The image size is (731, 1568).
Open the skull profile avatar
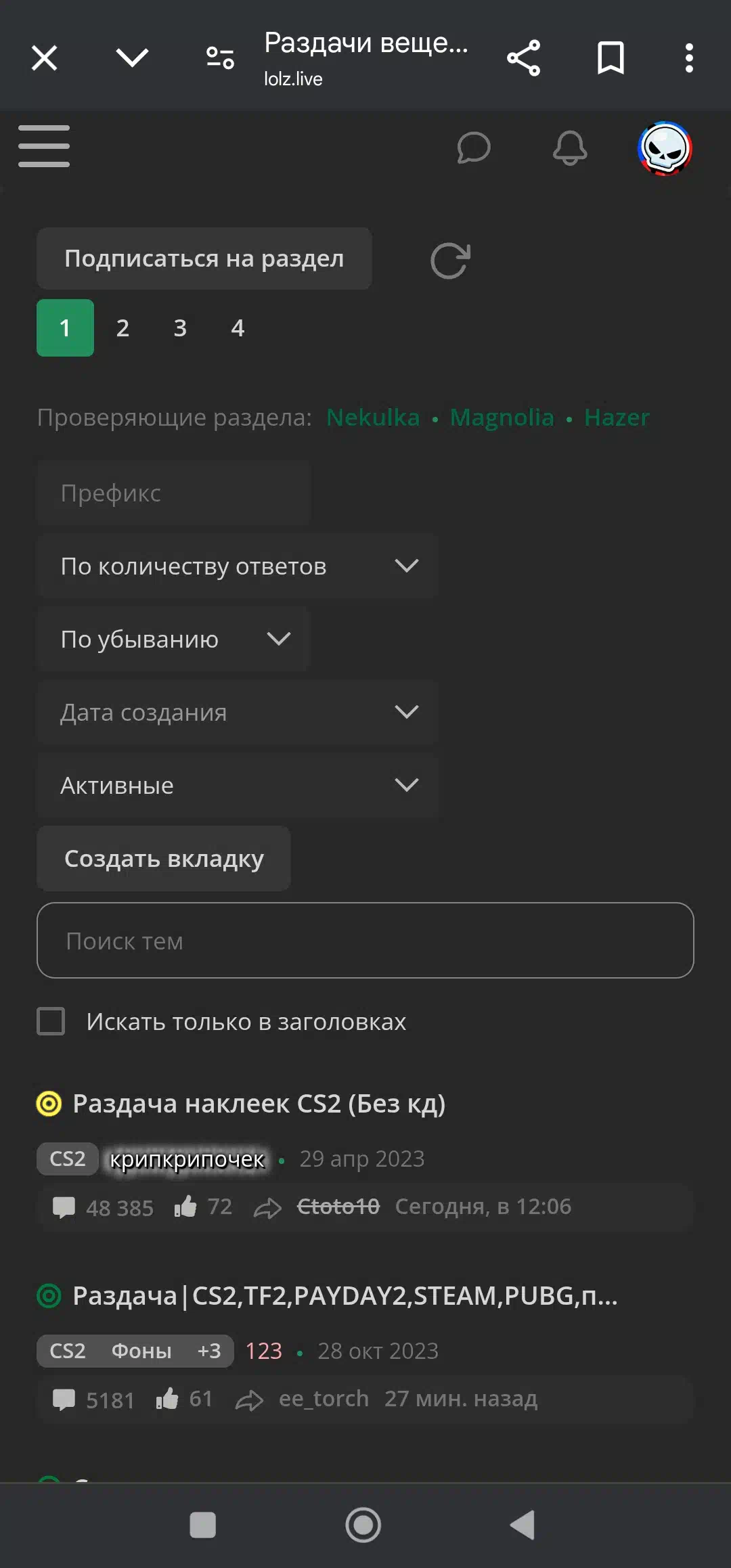665,148
